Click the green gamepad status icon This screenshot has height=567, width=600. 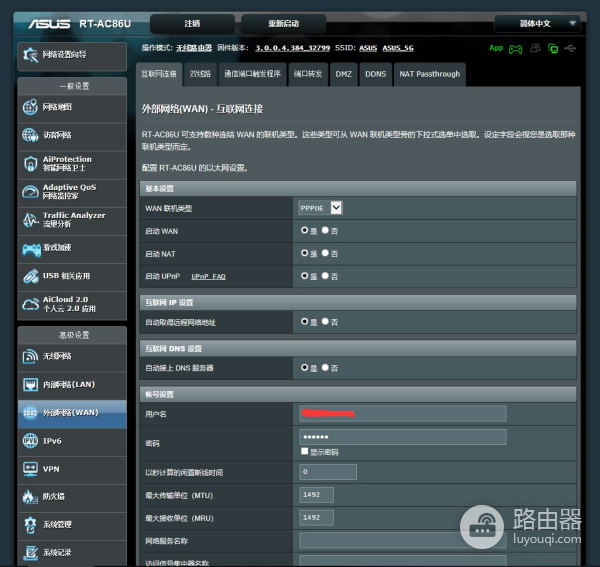click(515, 49)
